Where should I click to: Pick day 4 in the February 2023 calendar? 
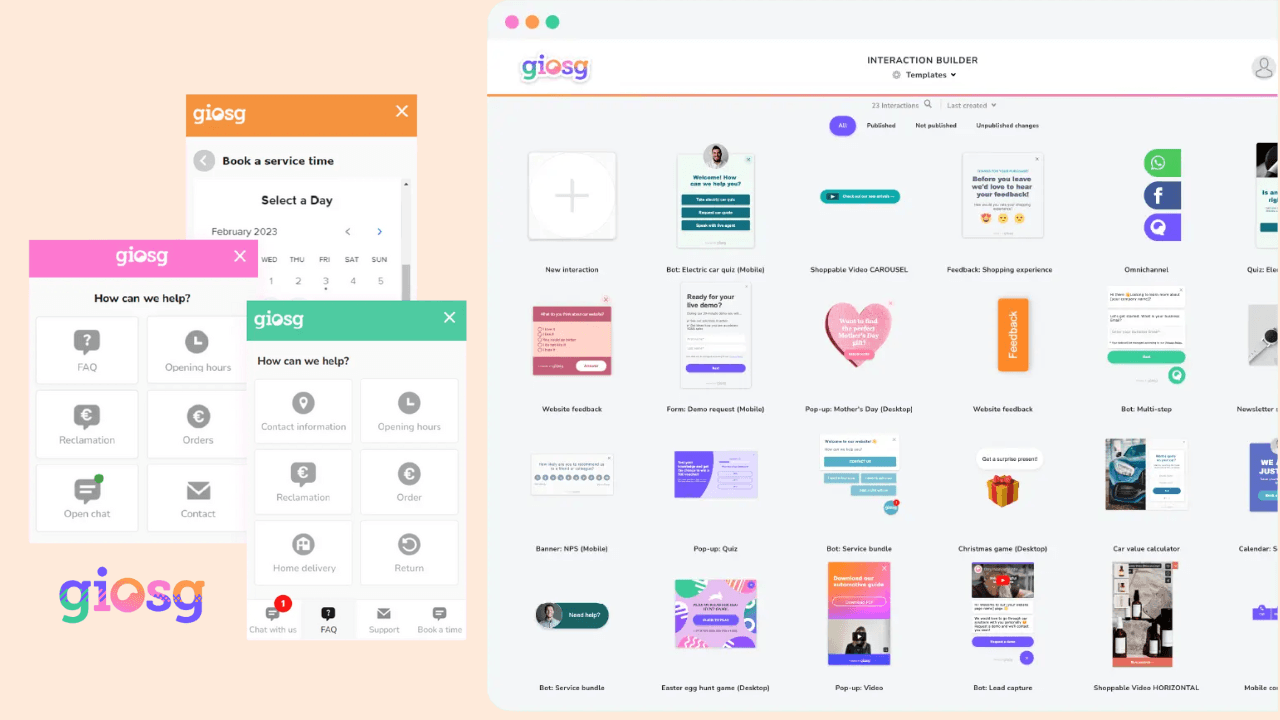click(353, 281)
